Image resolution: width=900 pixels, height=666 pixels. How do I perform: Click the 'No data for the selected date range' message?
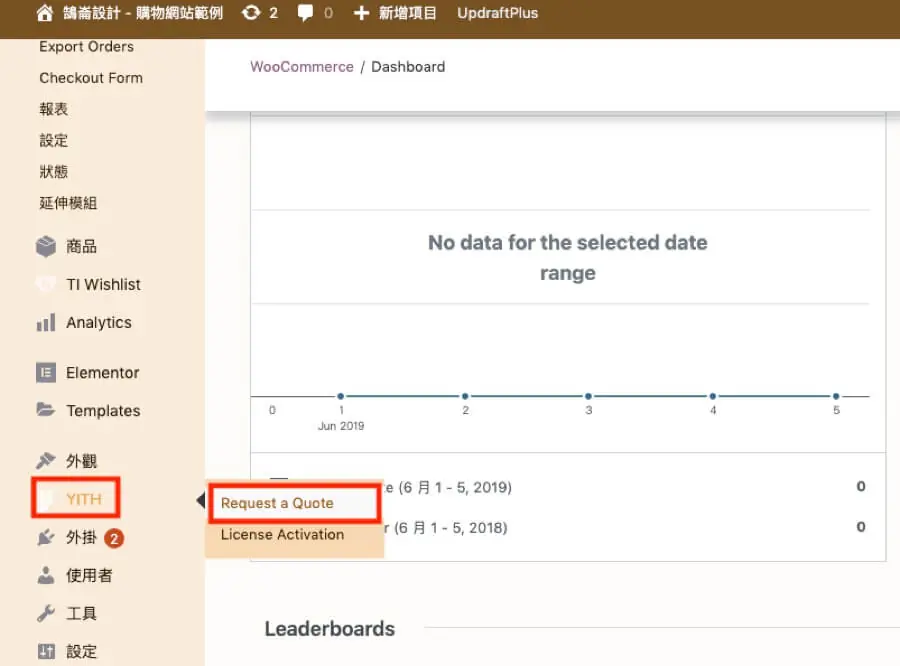[x=568, y=258]
